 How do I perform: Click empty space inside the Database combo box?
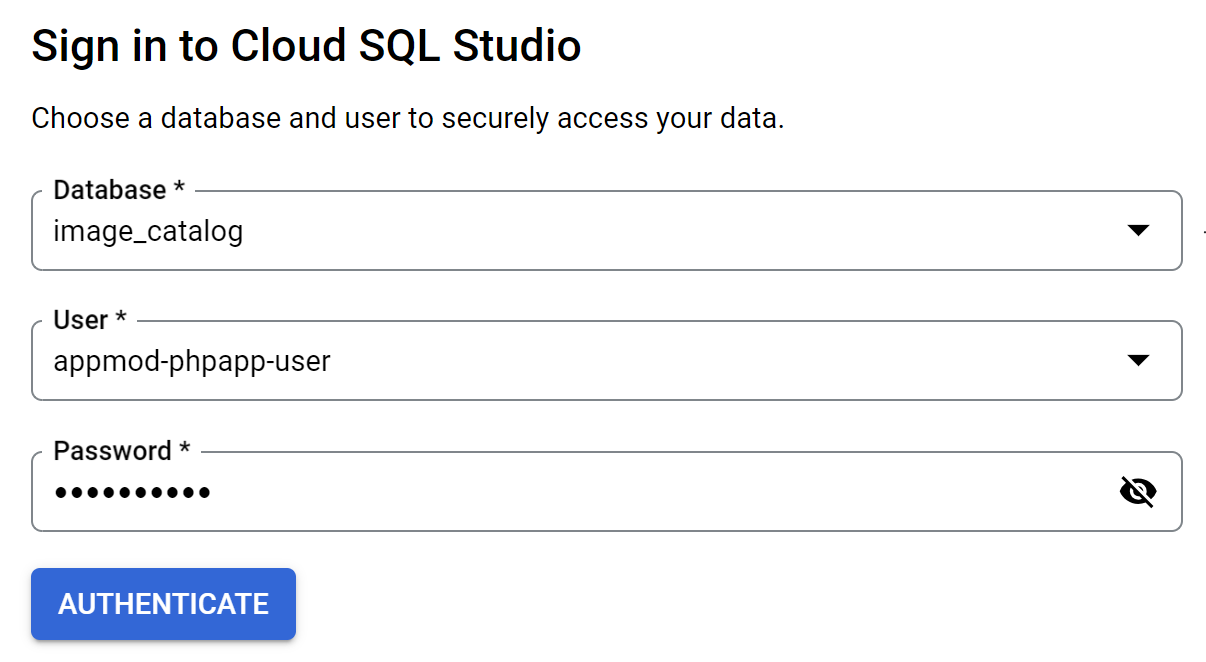coord(650,232)
